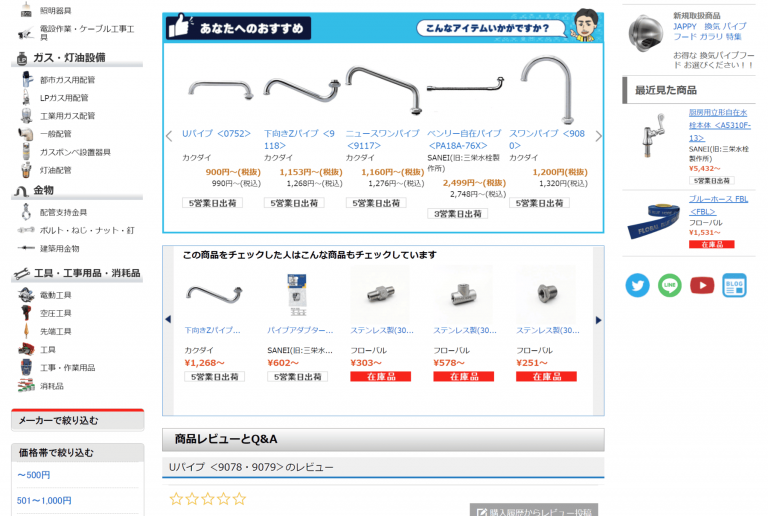Click the ¥251 ステンレス製 bushing image
This screenshot has width=768, height=516.
[x=546, y=294]
